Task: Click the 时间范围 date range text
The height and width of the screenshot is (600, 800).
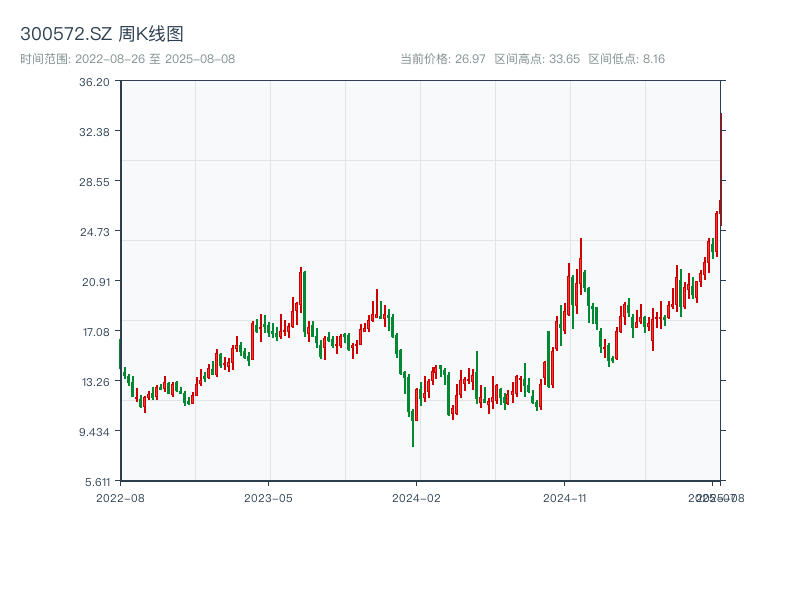Action: pos(128,59)
